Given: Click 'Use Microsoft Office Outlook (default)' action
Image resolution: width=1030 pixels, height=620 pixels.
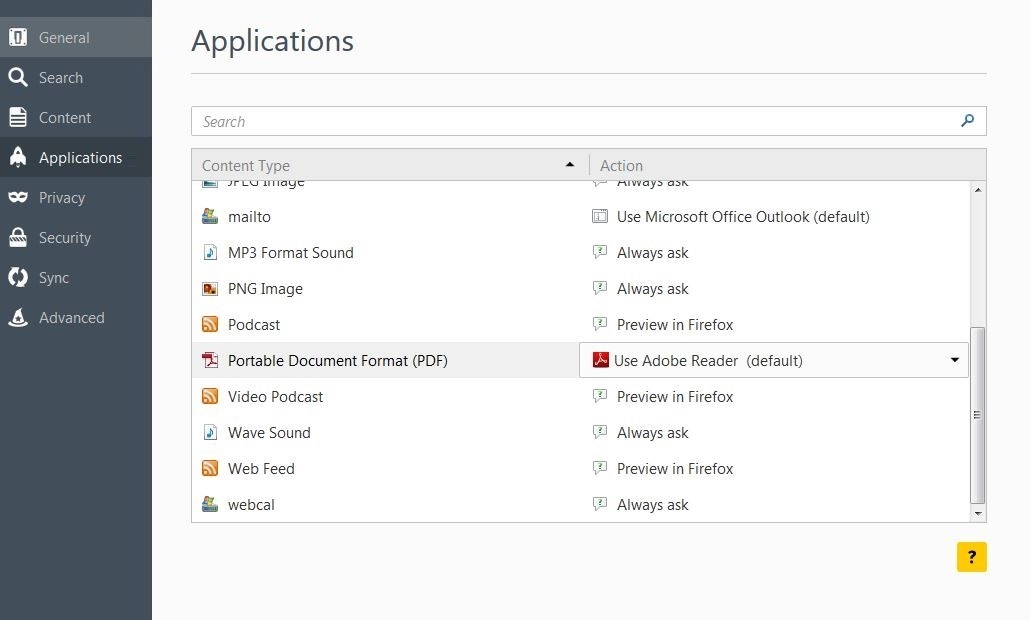Looking at the screenshot, I should 743,217.
